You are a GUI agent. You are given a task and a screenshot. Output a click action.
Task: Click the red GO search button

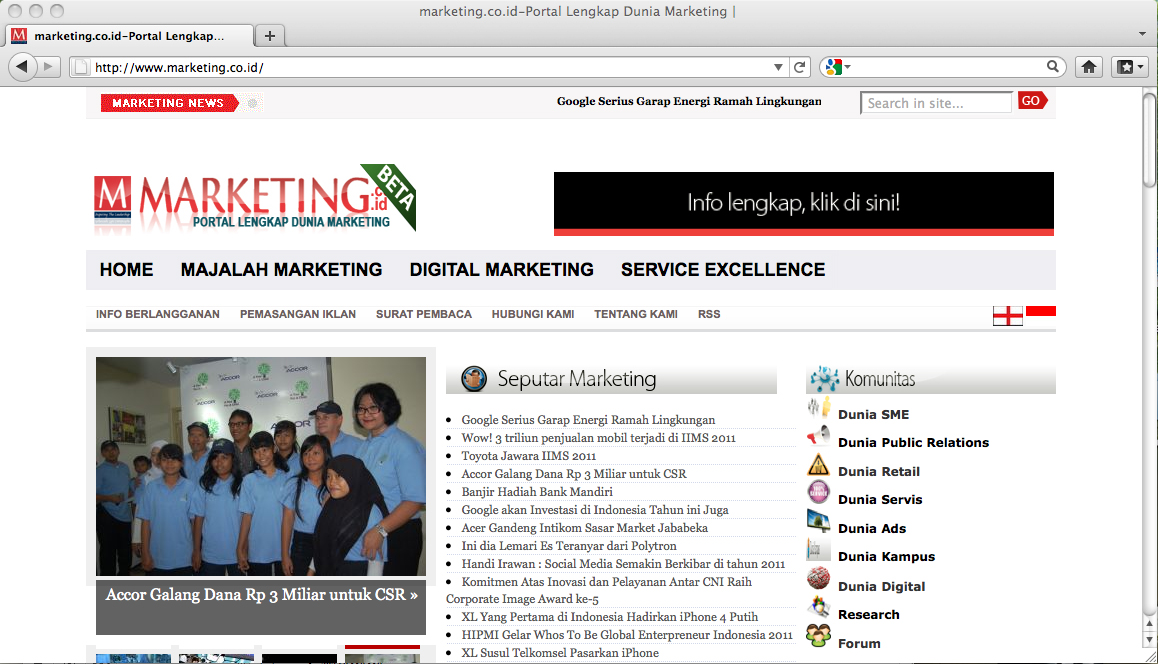1032,101
